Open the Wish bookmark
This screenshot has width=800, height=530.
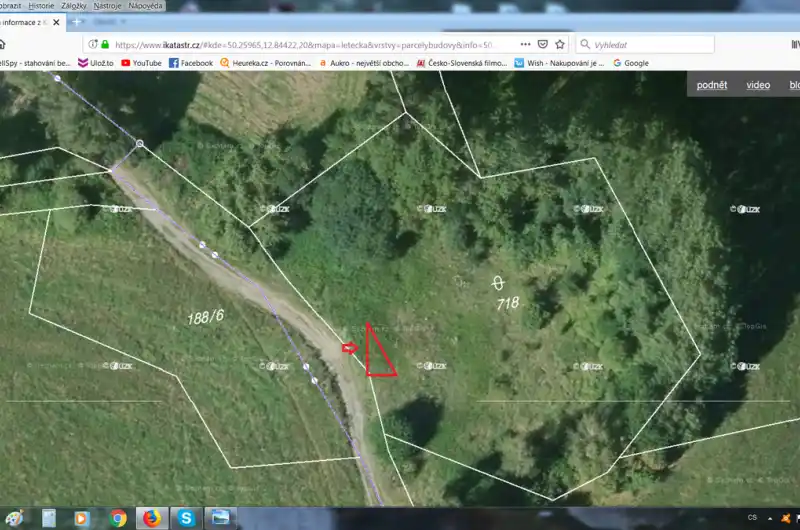click(x=559, y=63)
